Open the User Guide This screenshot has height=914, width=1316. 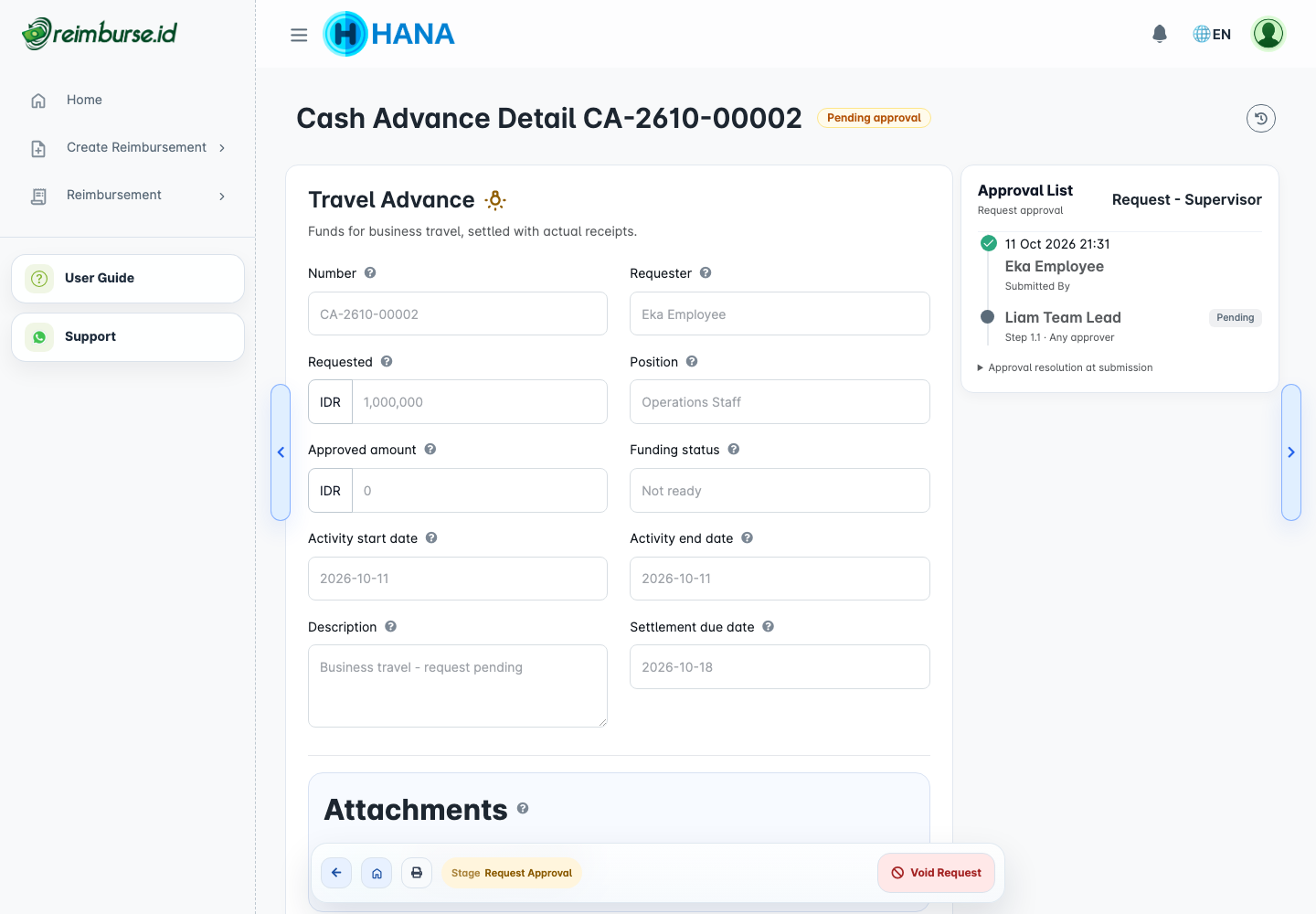pos(128,279)
